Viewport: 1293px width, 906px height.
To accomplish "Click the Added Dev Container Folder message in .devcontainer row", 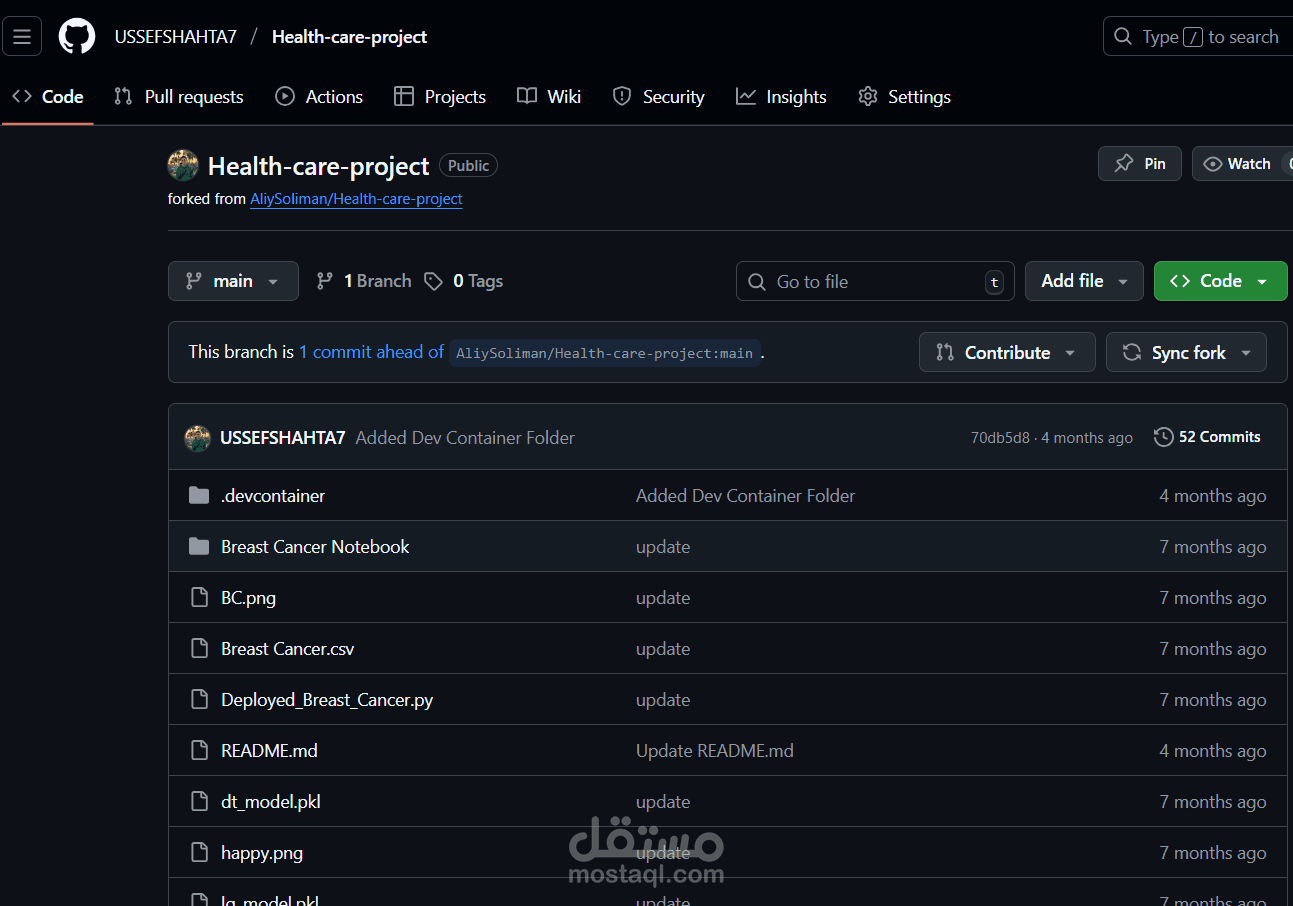I will point(746,496).
